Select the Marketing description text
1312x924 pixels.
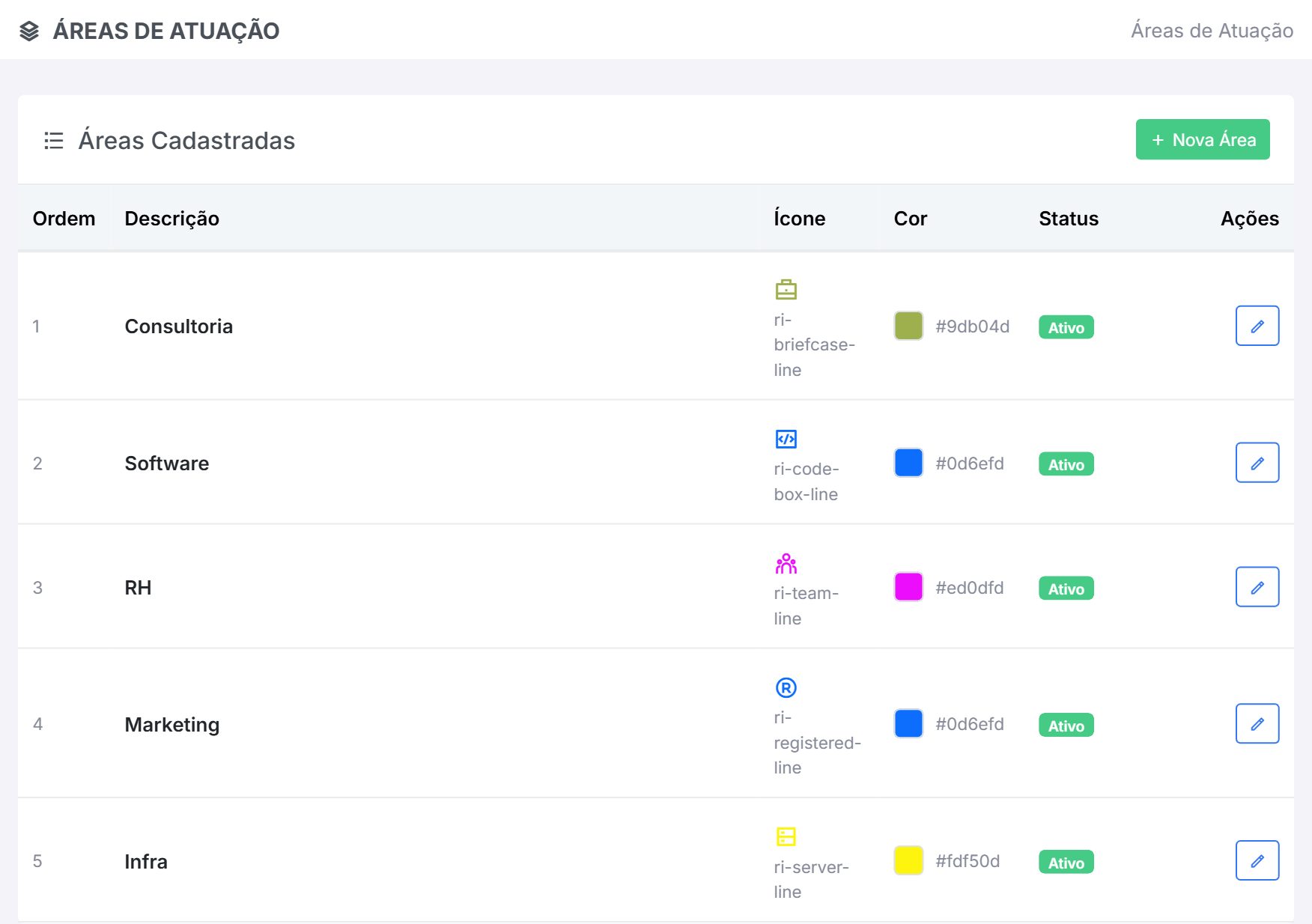coord(171,725)
